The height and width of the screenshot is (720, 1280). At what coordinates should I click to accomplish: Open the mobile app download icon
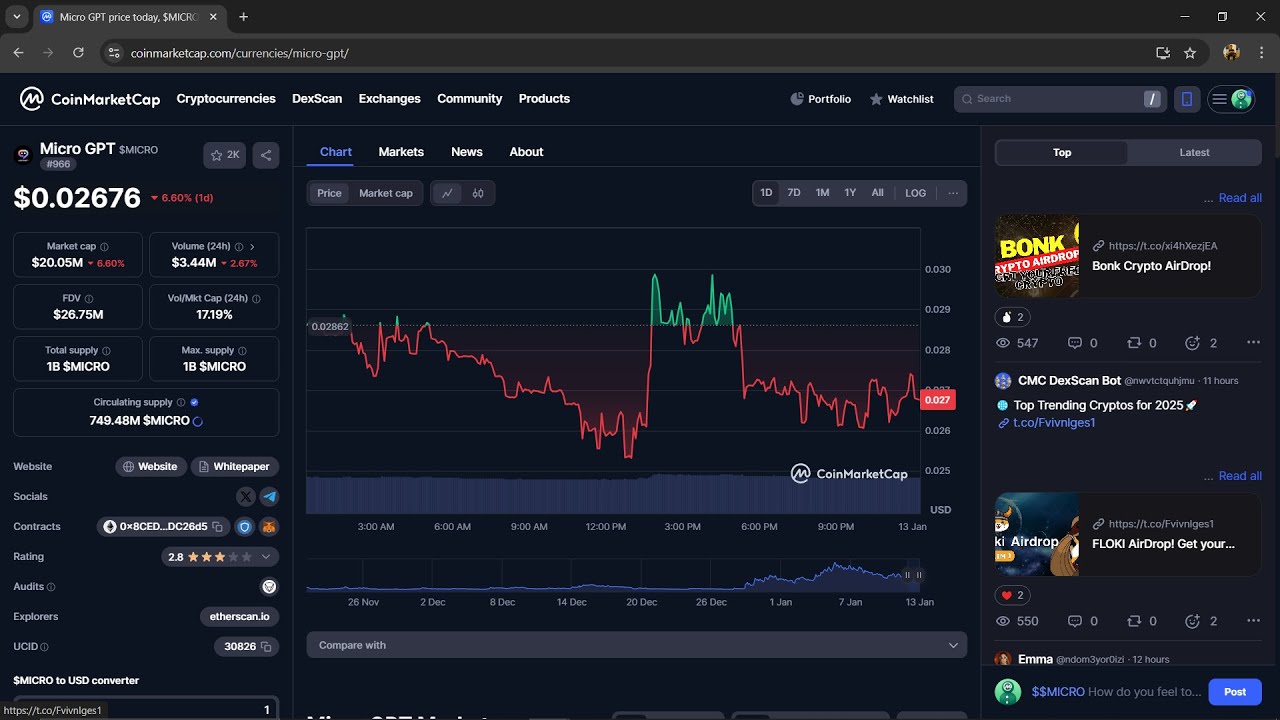(1187, 99)
